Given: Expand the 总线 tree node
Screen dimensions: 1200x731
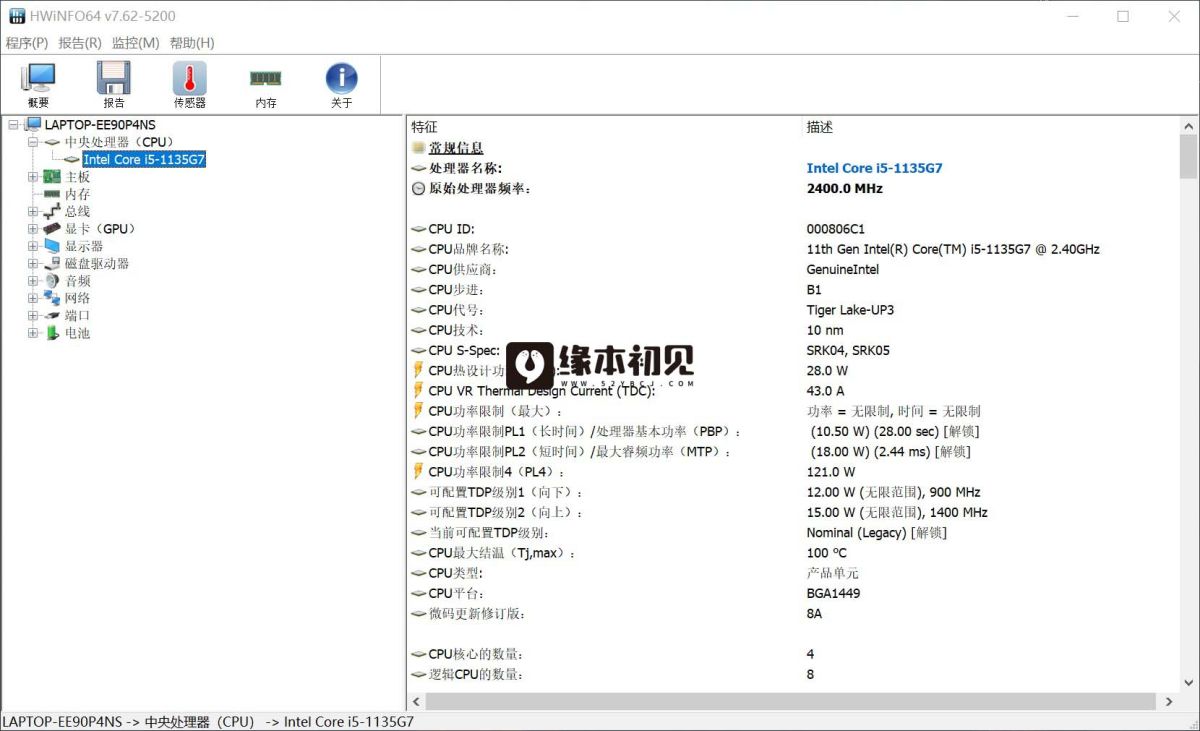Looking at the screenshot, I should coord(33,212).
